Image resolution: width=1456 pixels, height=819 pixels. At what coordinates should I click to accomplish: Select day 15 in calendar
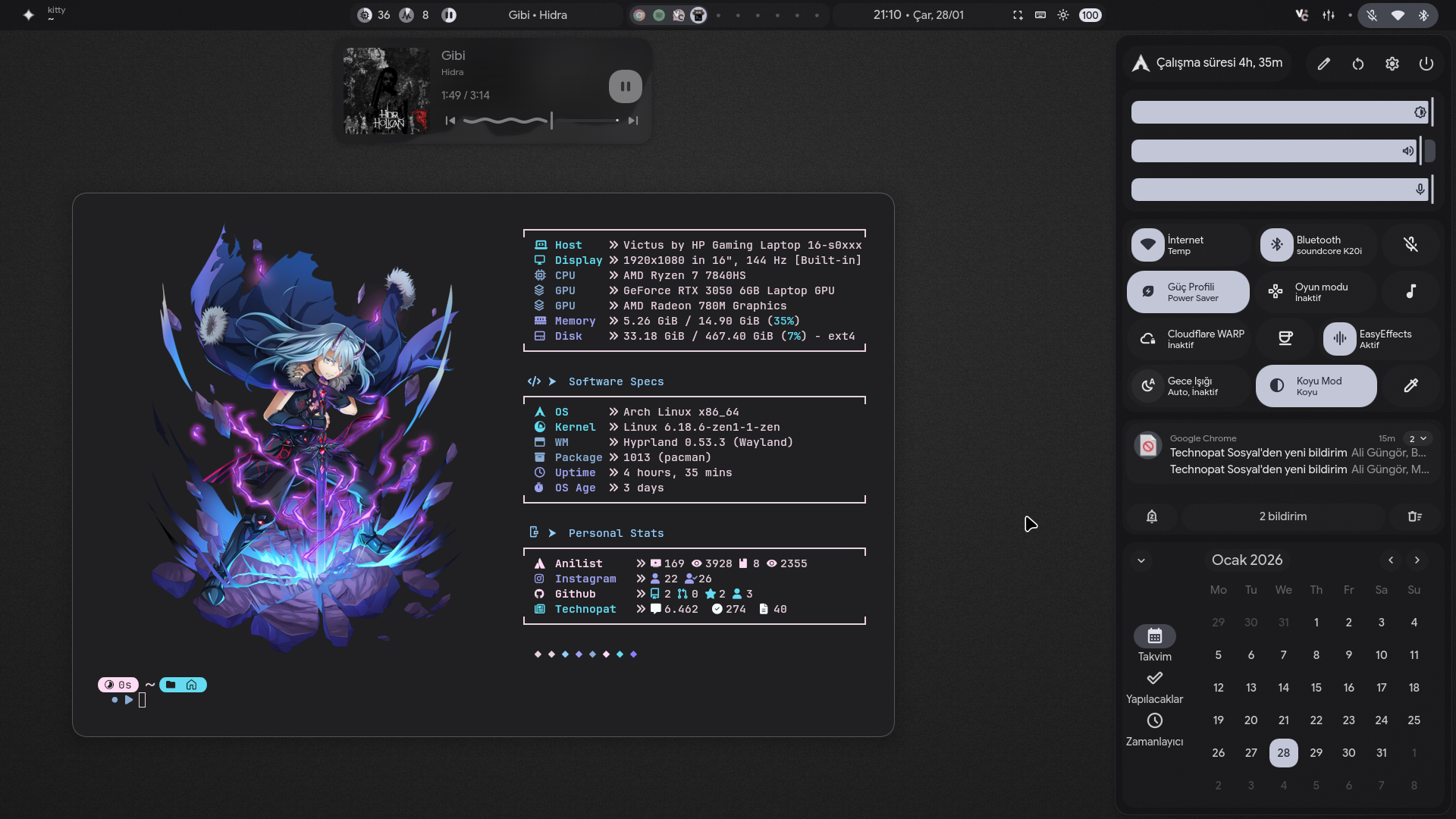(1316, 688)
